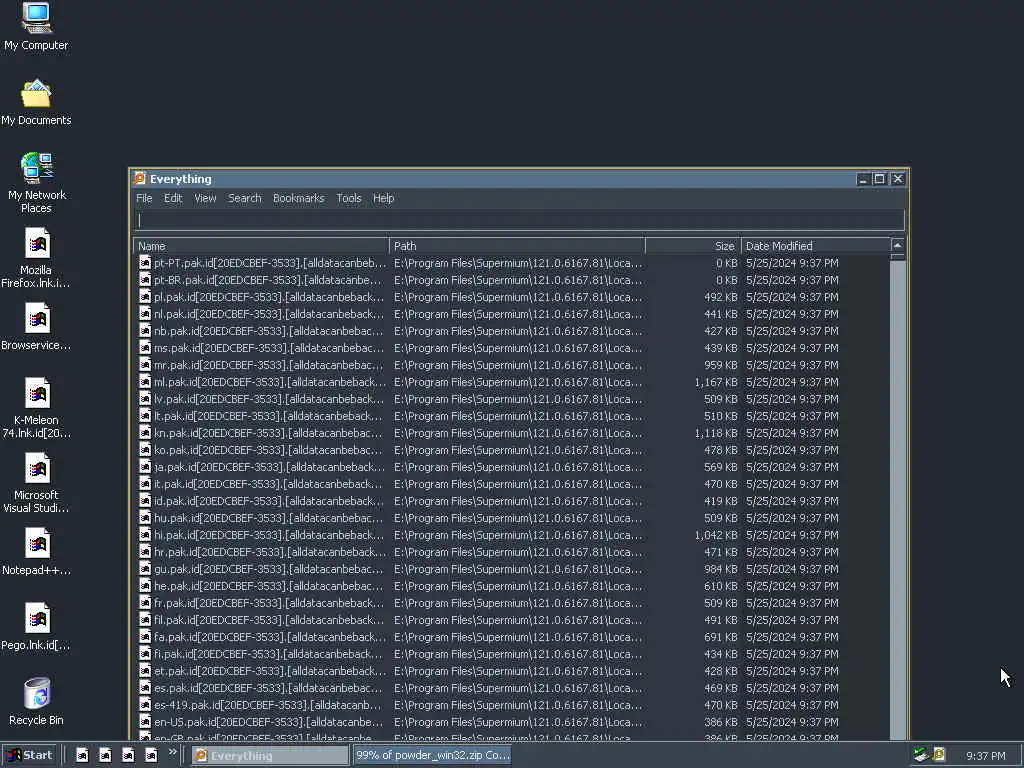Select the hr.pak file row name
Screen dimensions: 1024x768
click(x=270, y=551)
